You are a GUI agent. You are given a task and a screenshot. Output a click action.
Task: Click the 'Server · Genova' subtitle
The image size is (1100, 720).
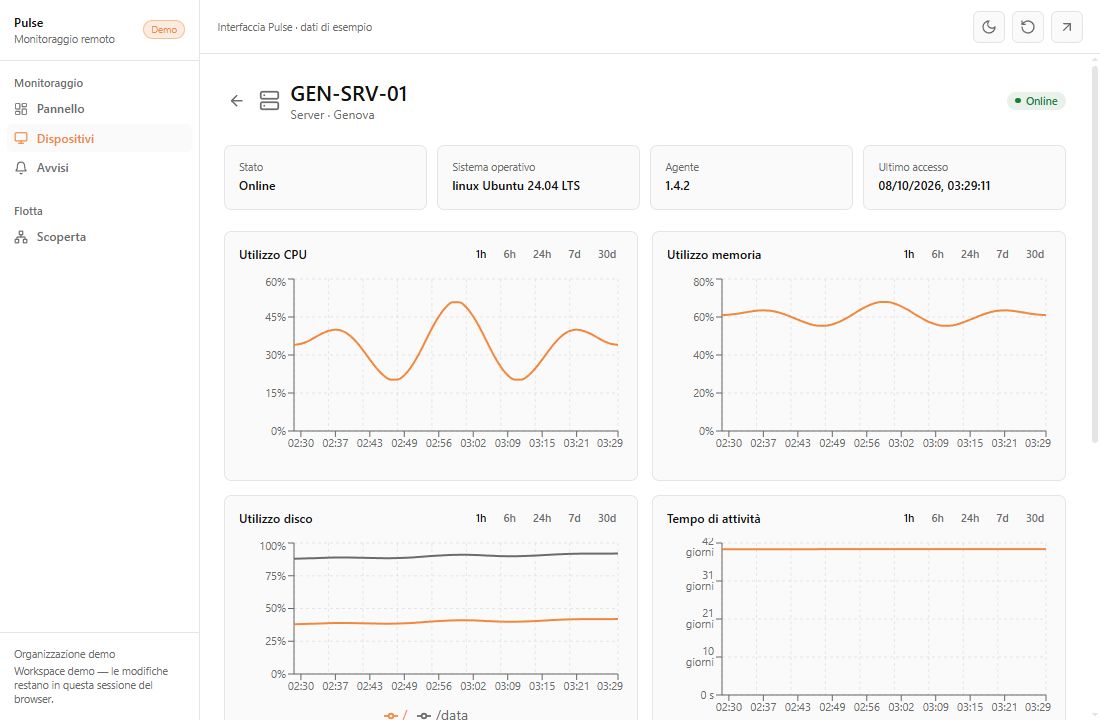[332, 115]
